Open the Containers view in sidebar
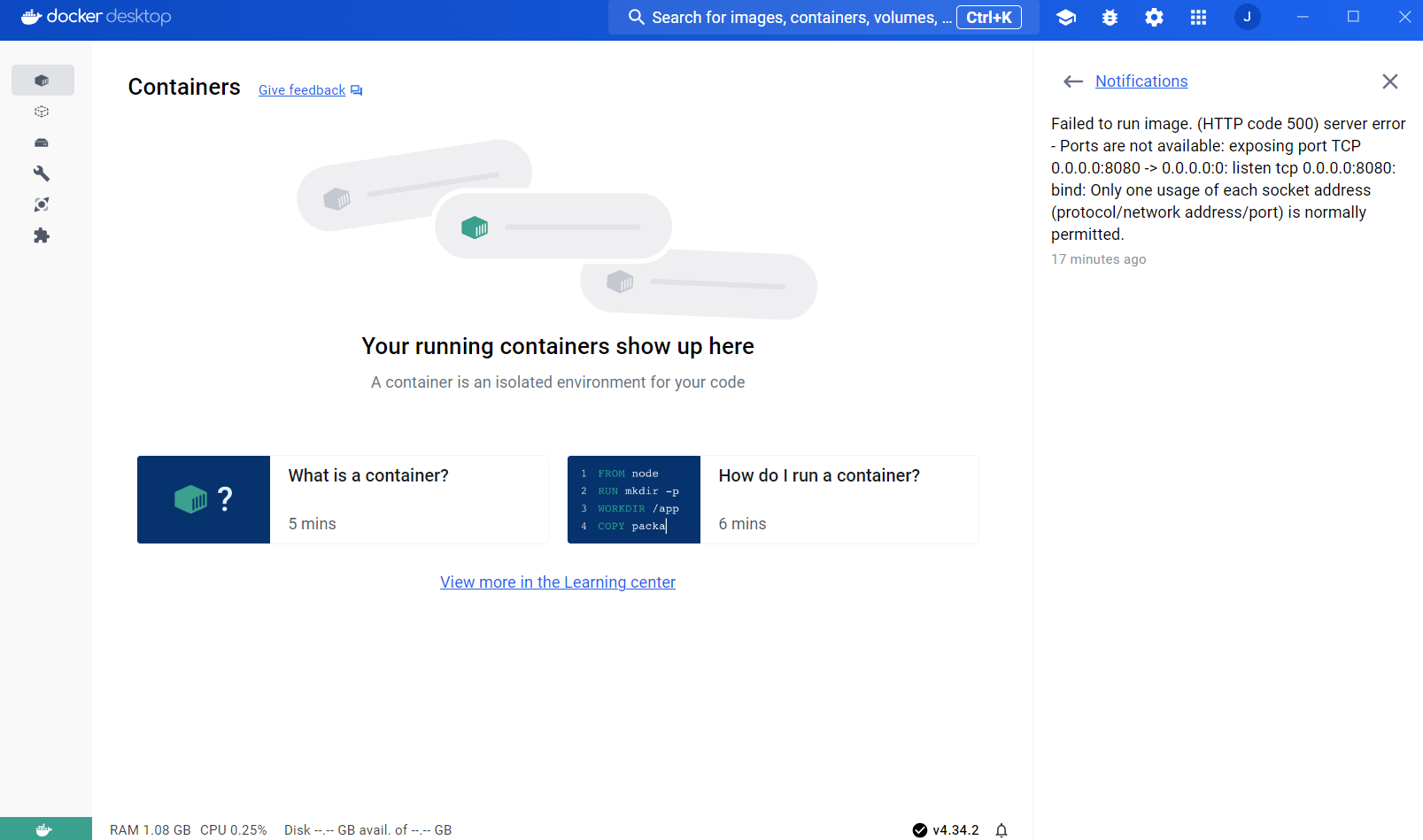The height and width of the screenshot is (840, 1423). pos(43,81)
